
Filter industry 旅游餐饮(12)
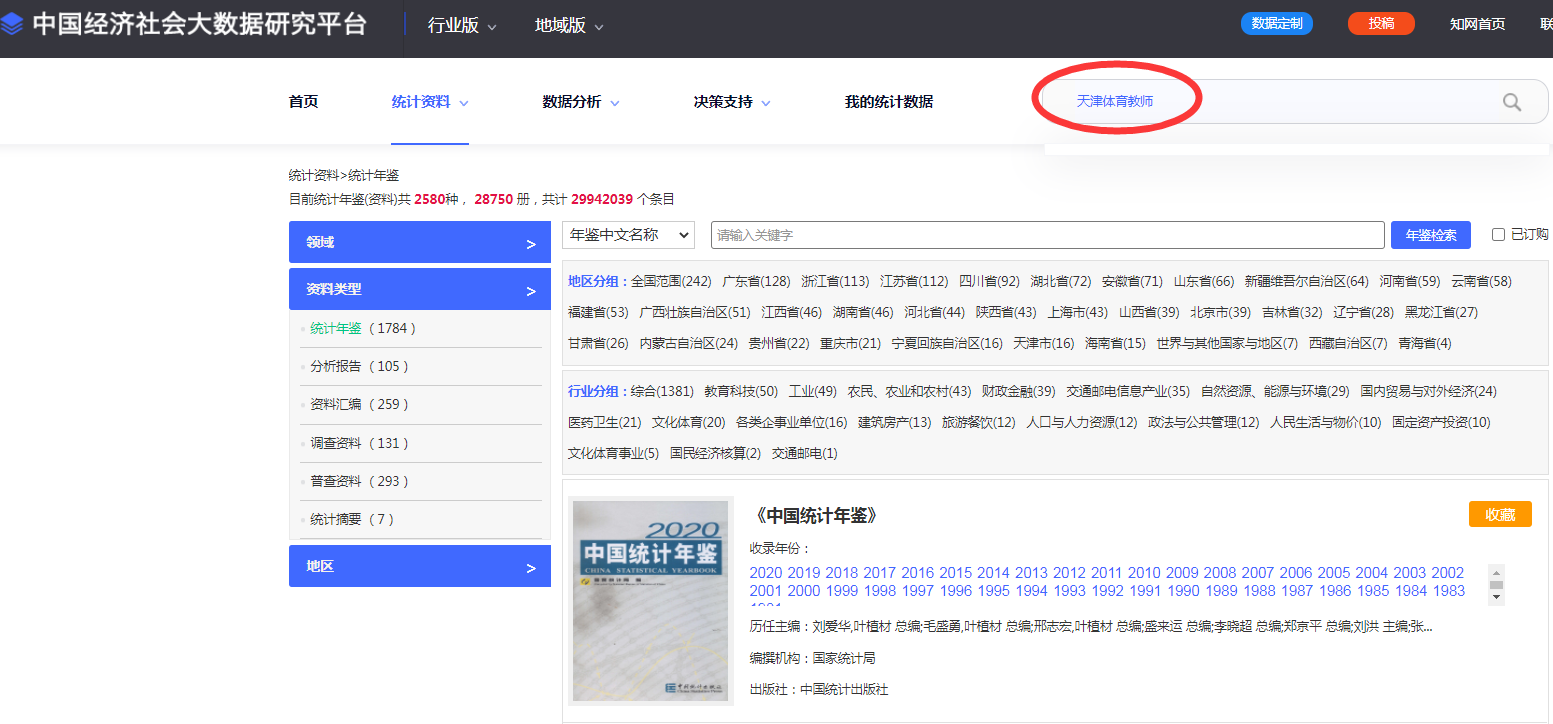point(979,422)
